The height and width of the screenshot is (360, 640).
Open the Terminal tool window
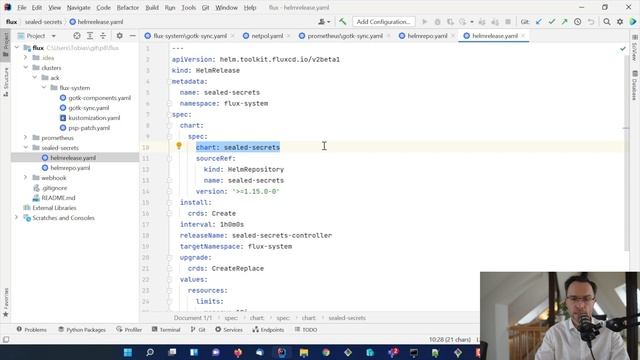click(166, 329)
